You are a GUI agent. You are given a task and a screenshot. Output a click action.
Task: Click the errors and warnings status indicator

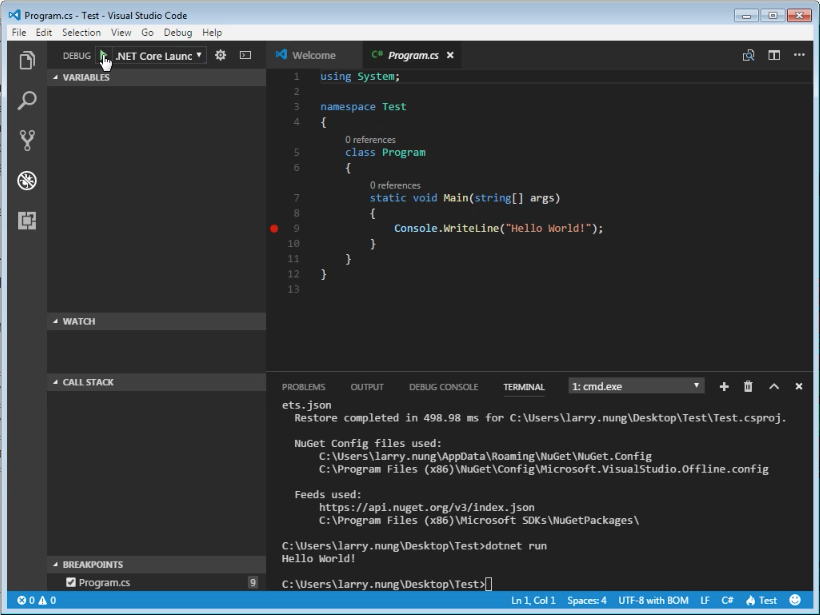(37, 600)
